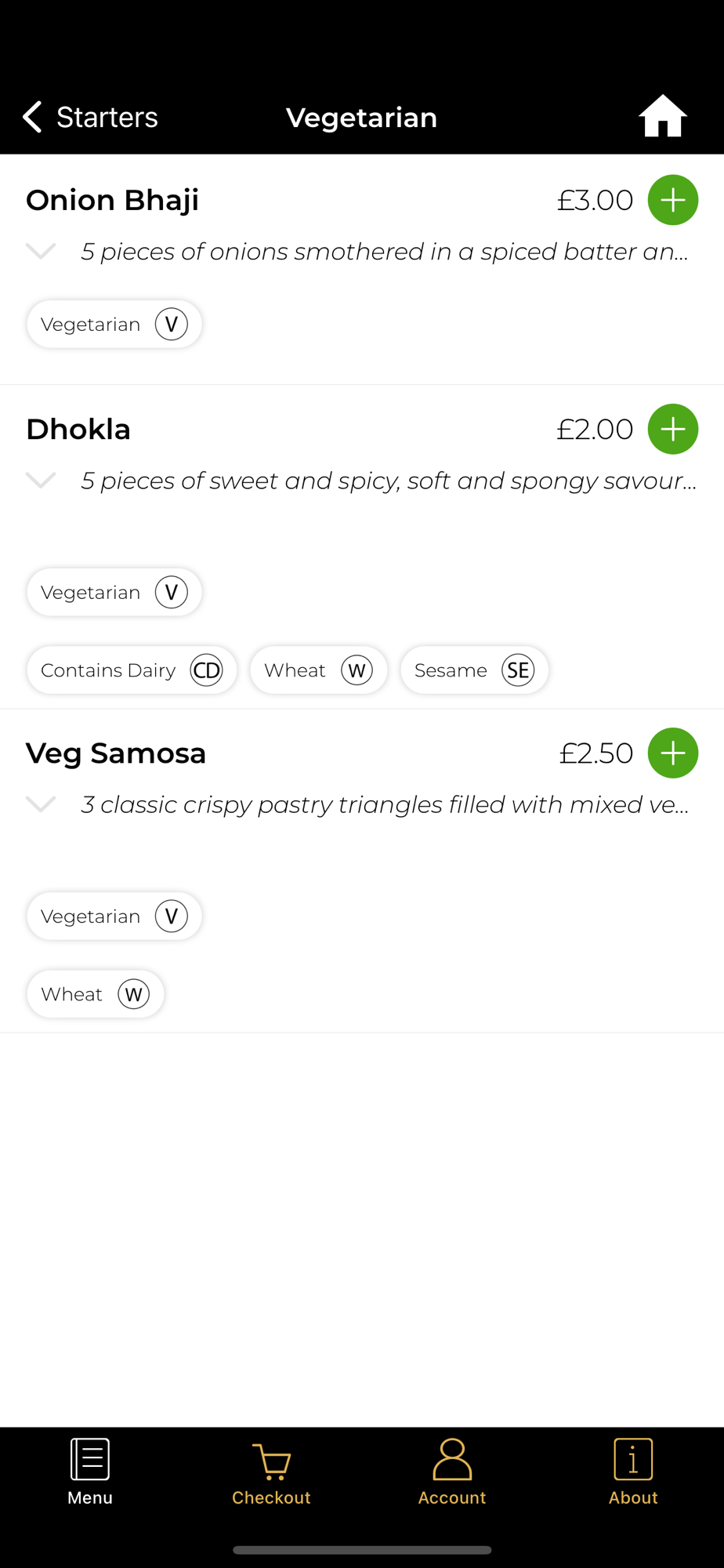Tap the Sesame allergen tag
724x1568 pixels.
click(474, 670)
